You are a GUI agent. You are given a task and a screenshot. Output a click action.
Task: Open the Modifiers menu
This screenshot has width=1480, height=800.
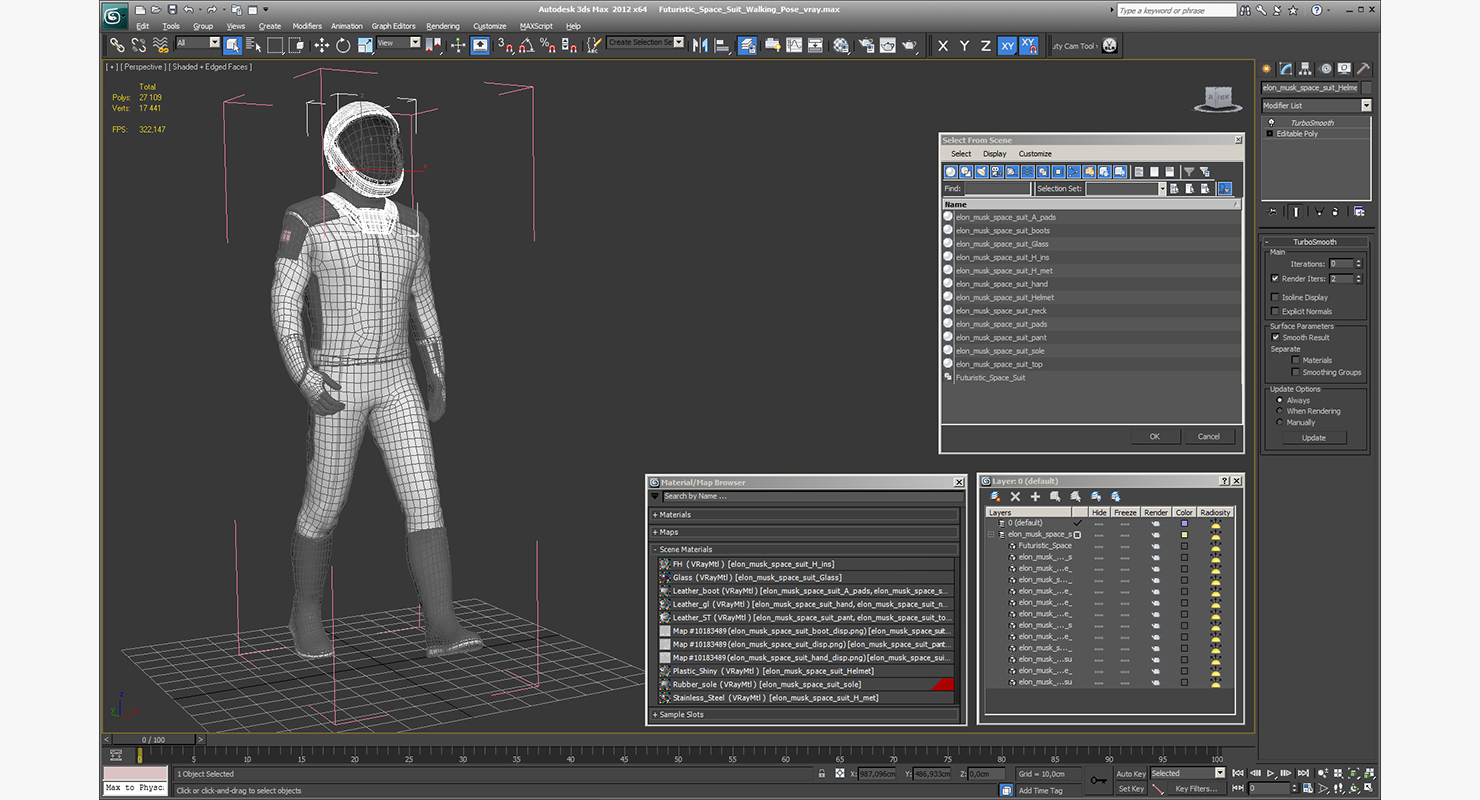click(x=307, y=26)
